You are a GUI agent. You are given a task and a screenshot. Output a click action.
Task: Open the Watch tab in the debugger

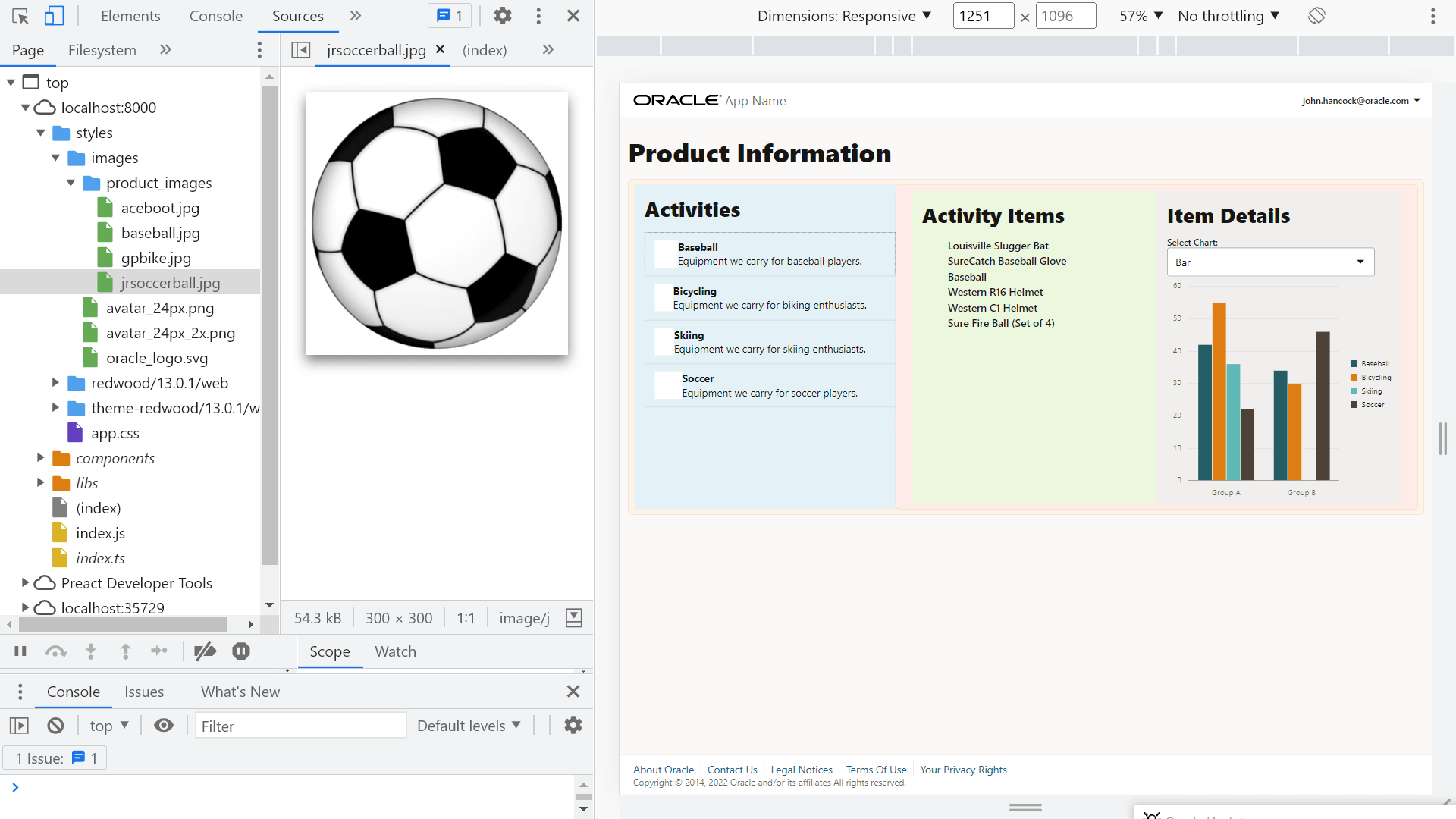tap(394, 651)
